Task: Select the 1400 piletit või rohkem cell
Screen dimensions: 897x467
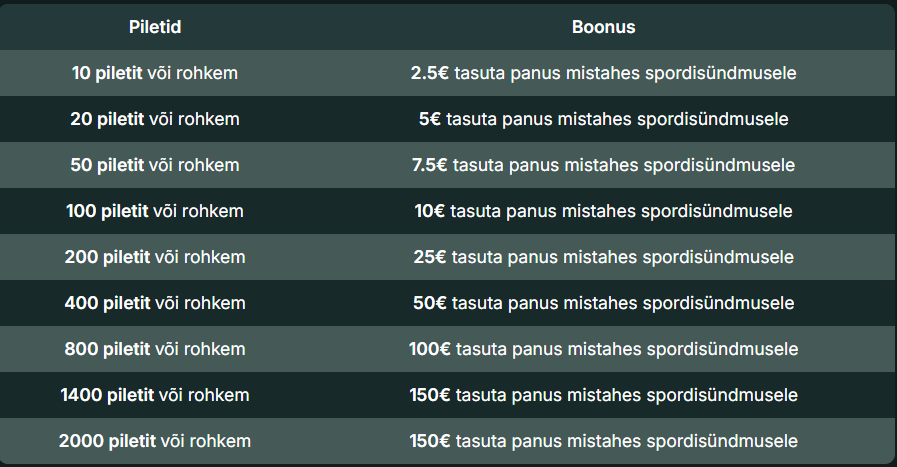Action: click(x=155, y=395)
